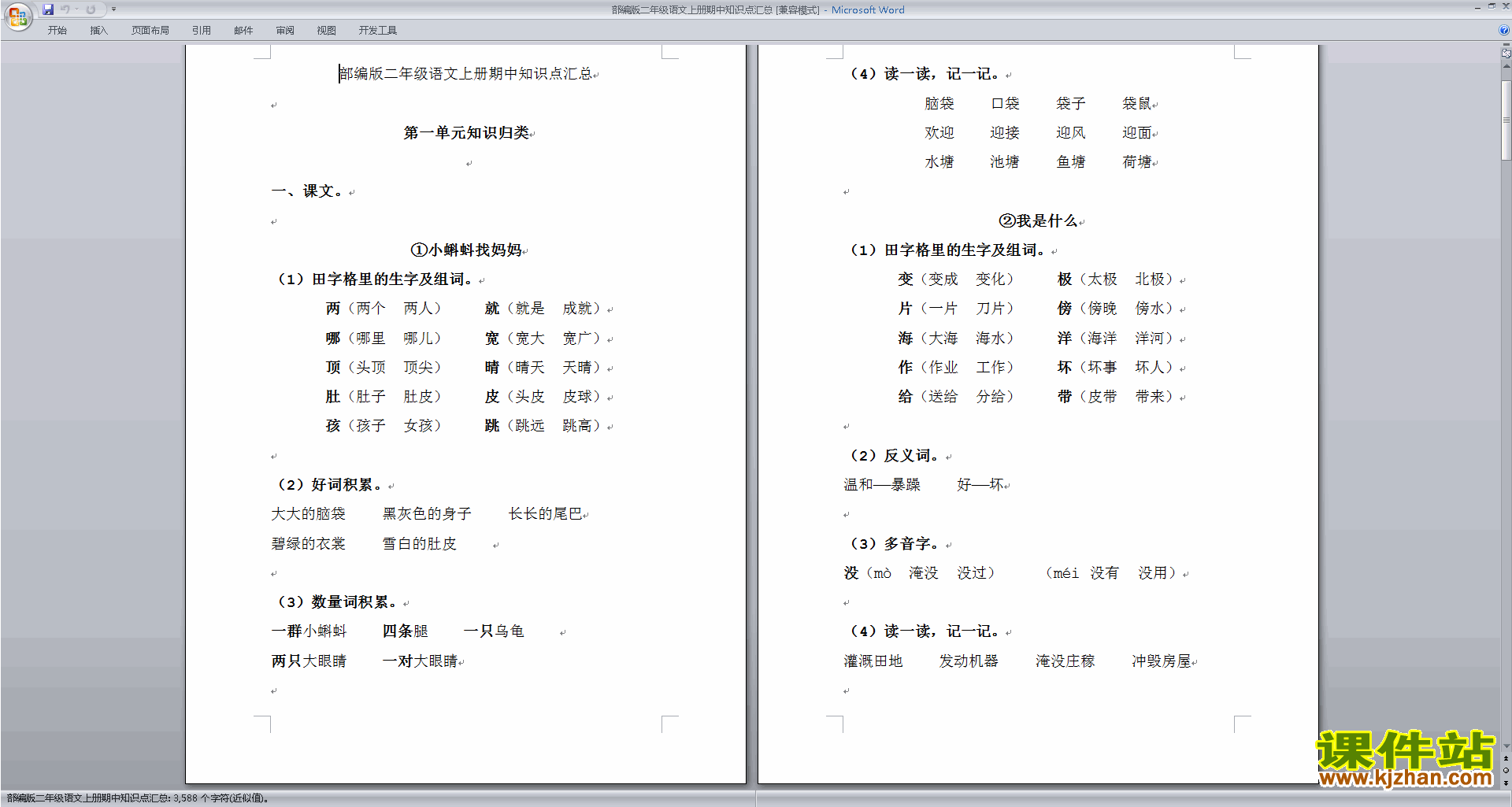Click the word 袋鼠
Viewport: 1512px width, 807px height.
coord(1137,104)
